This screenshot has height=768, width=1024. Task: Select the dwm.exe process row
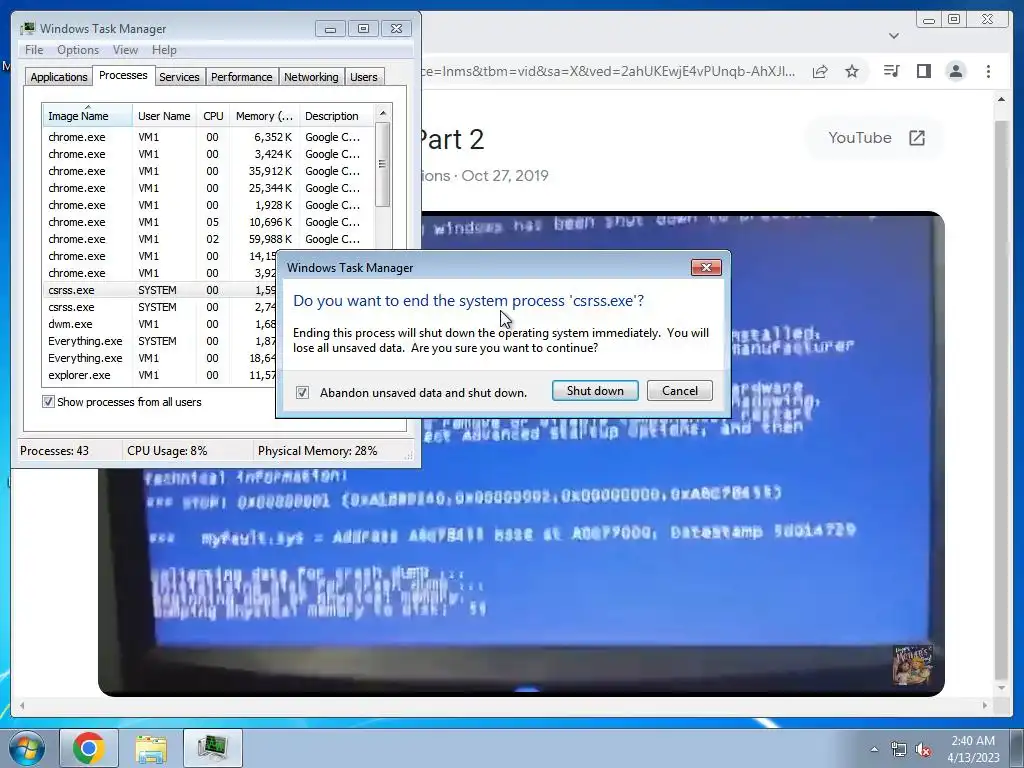160,324
